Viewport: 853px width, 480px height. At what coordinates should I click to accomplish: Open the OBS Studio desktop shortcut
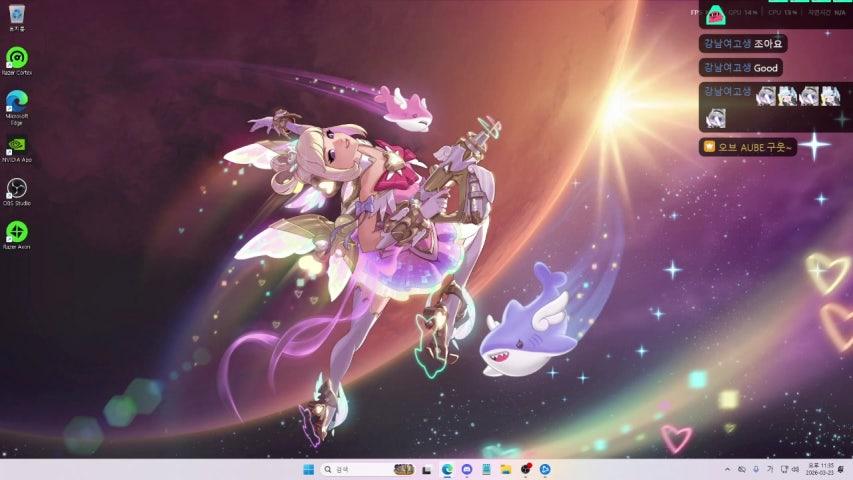(x=17, y=190)
